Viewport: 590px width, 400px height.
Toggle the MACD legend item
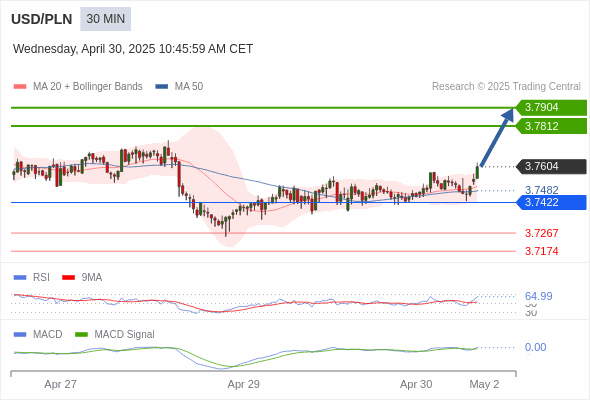[x=38, y=334]
